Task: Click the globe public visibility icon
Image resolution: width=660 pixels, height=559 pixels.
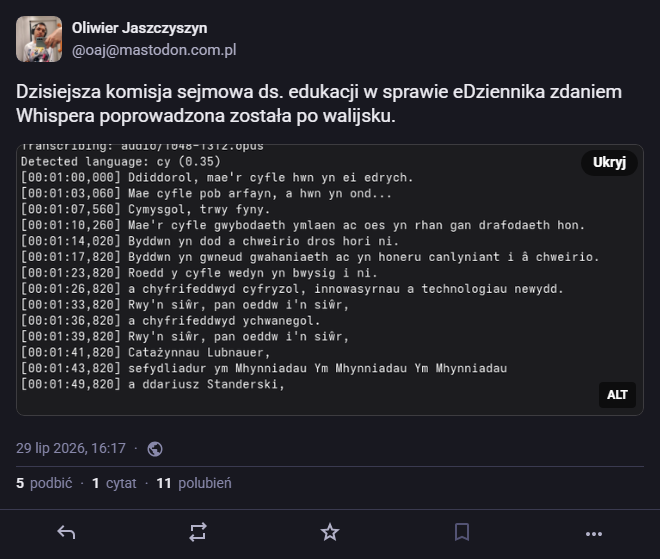Action: (x=155, y=449)
